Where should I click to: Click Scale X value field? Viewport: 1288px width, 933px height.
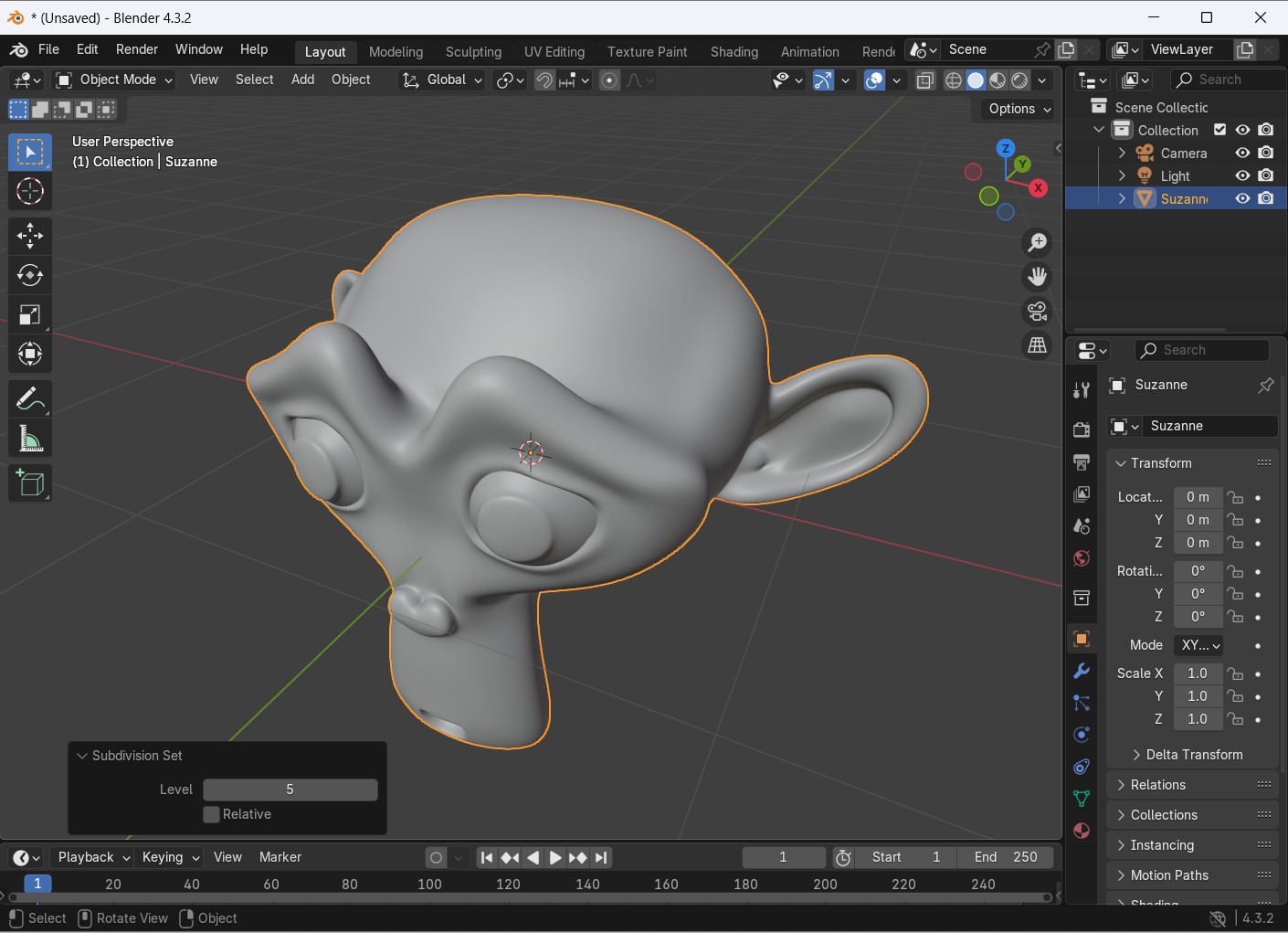pyautogui.click(x=1198, y=673)
